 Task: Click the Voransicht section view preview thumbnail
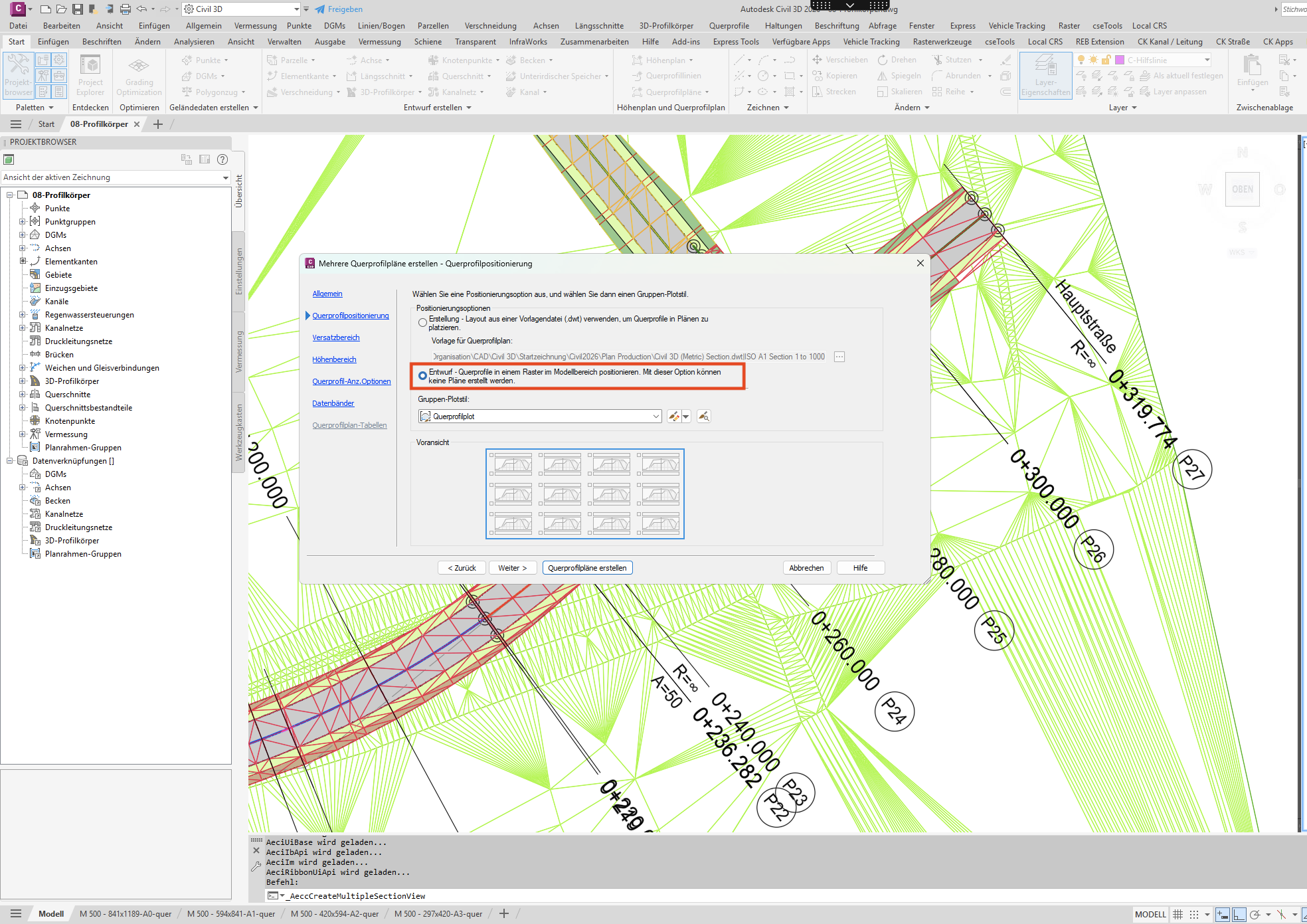585,494
